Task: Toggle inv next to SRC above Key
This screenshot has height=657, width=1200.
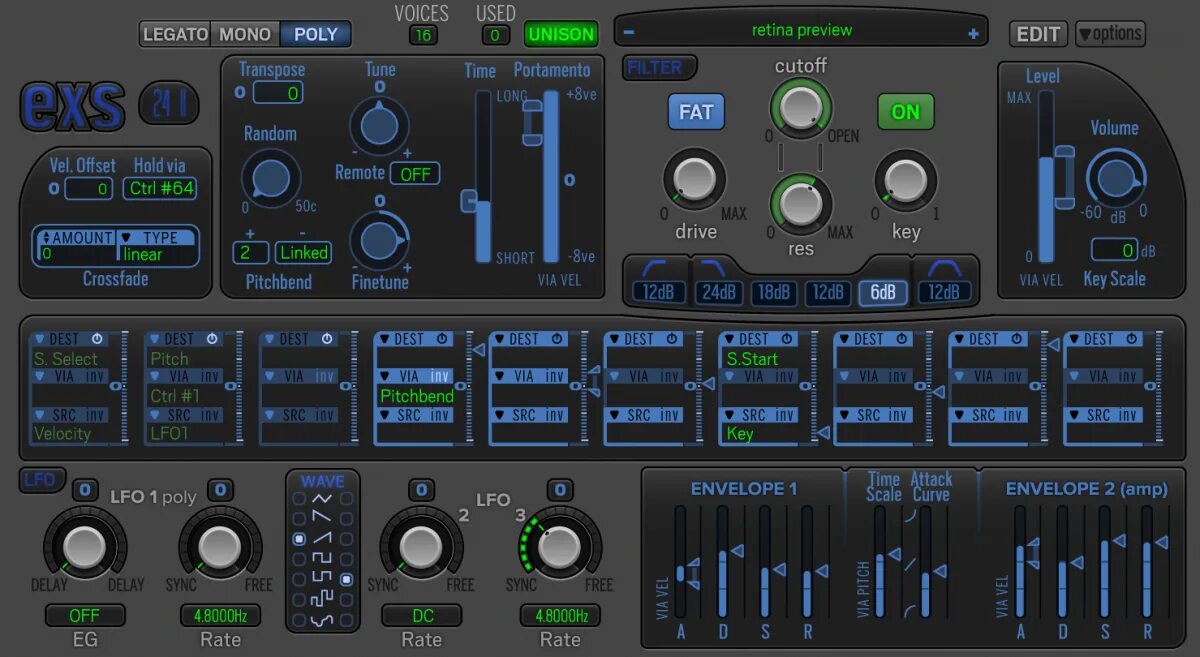Action: tap(785, 415)
